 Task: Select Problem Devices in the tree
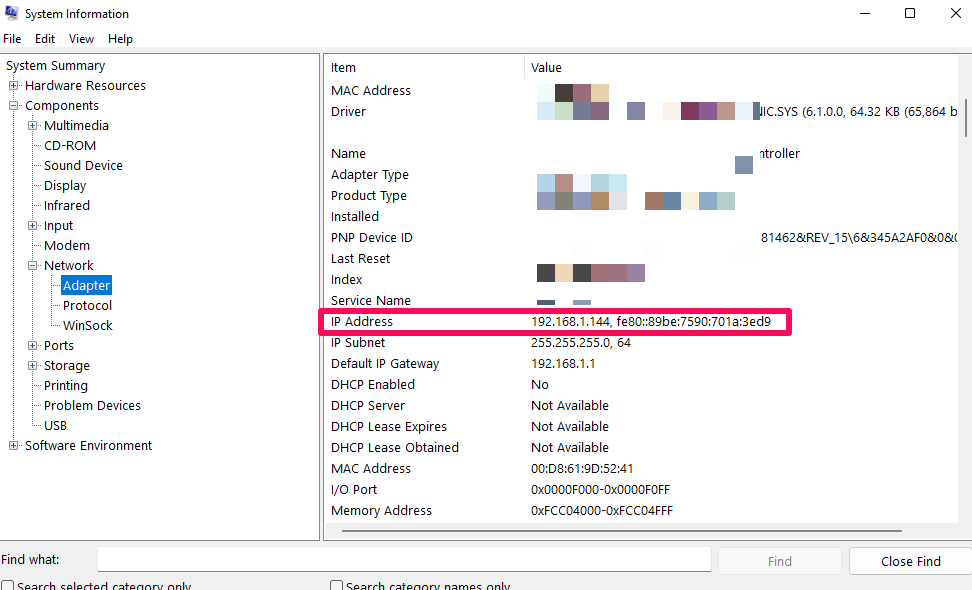pos(92,405)
